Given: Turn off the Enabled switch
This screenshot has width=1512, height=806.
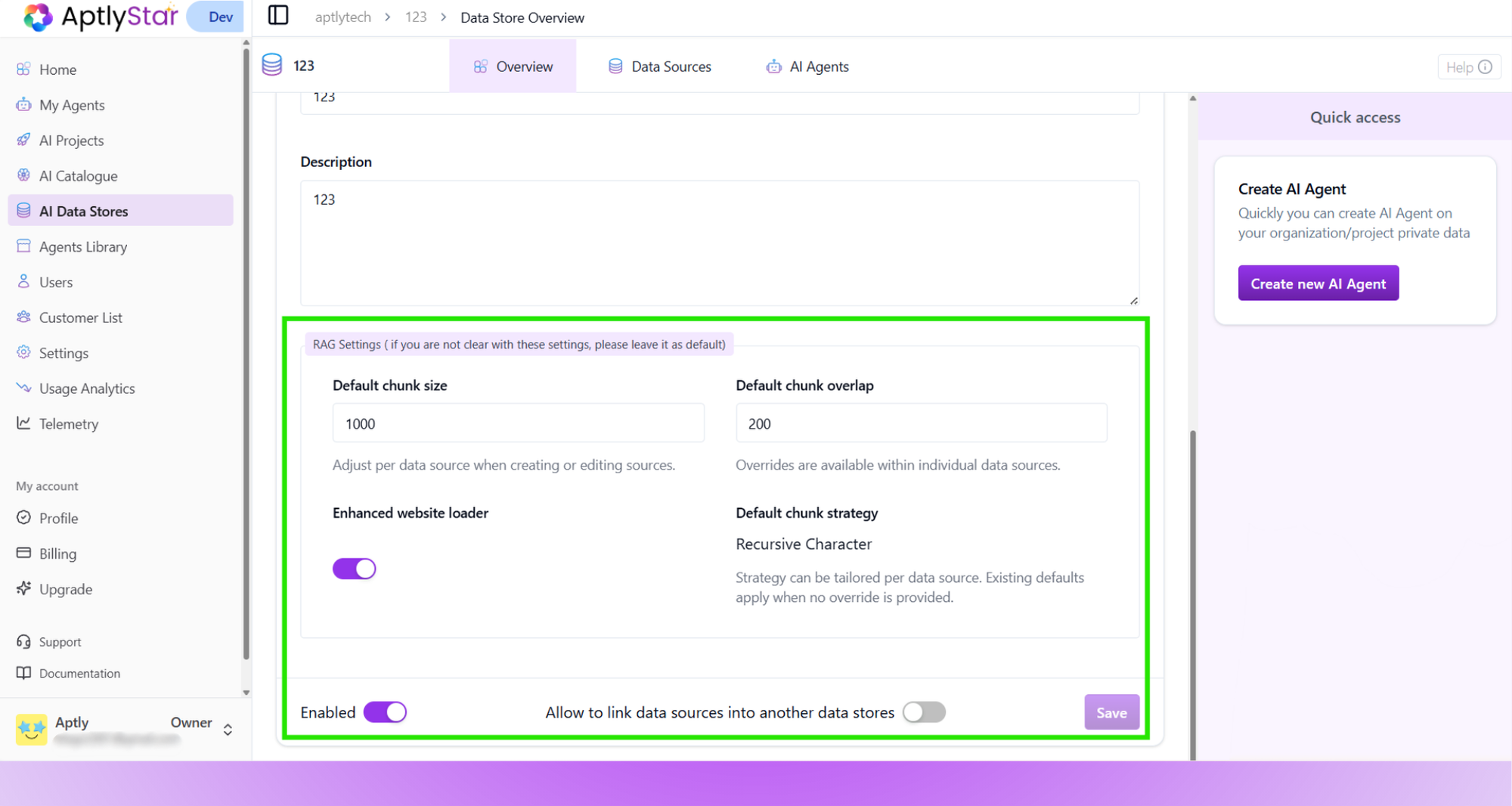Looking at the screenshot, I should [385, 711].
